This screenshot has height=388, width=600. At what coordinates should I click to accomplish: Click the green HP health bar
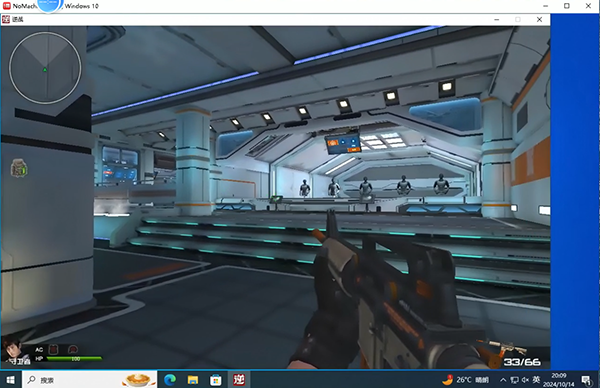[x=74, y=359]
